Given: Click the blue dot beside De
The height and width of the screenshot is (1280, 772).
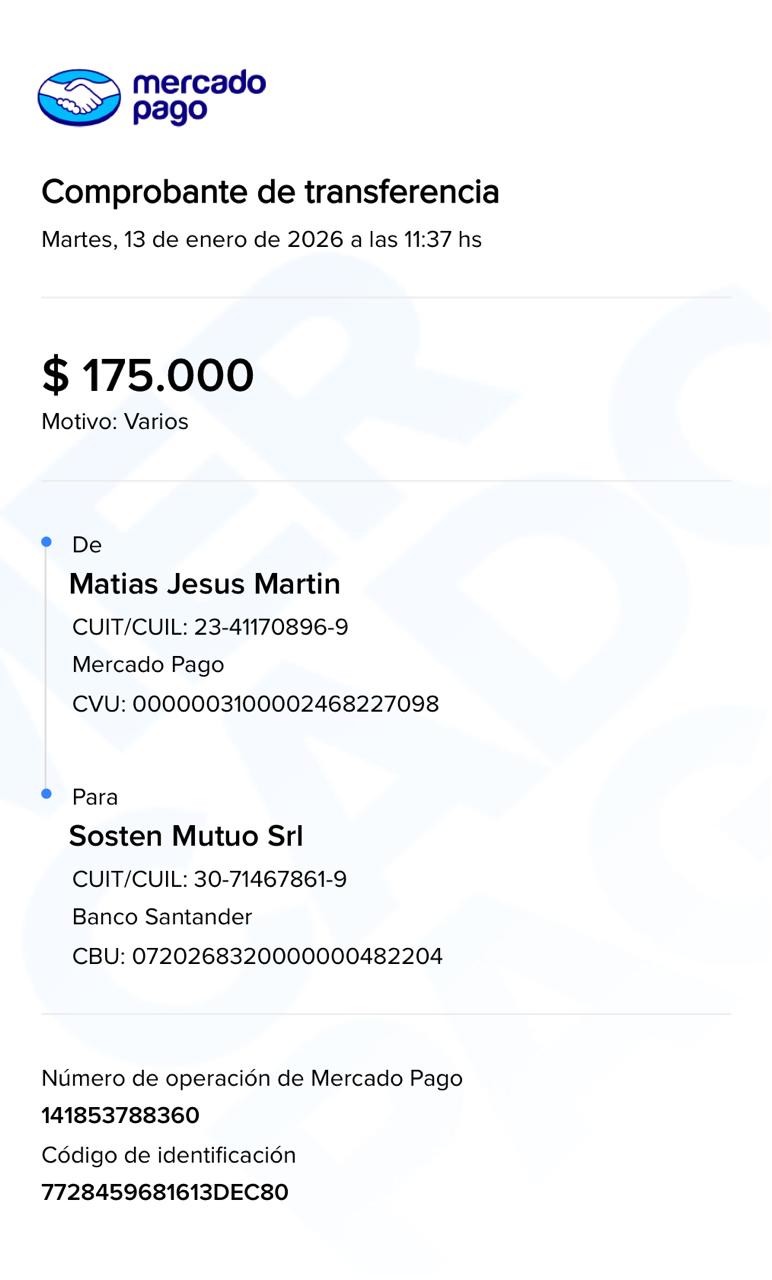Looking at the screenshot, I should point(46,542).
